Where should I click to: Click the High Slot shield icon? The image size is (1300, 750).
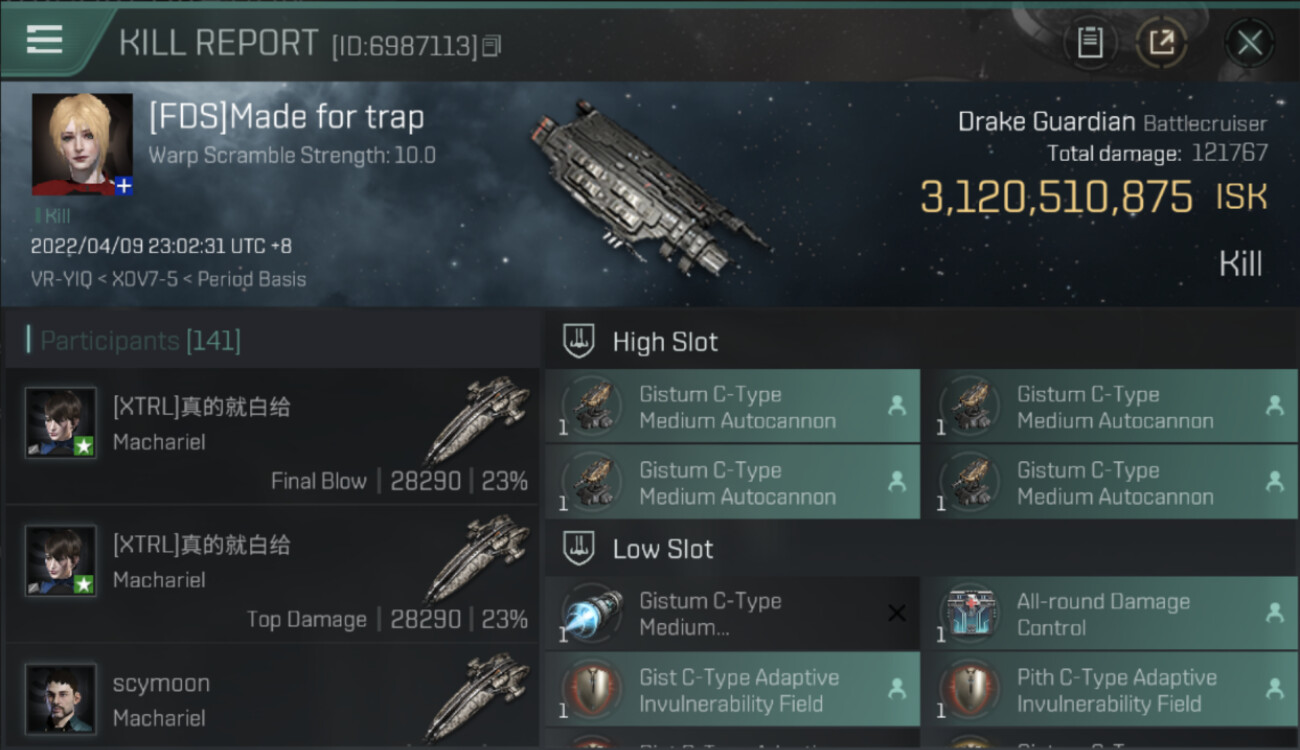click(577, 341)
